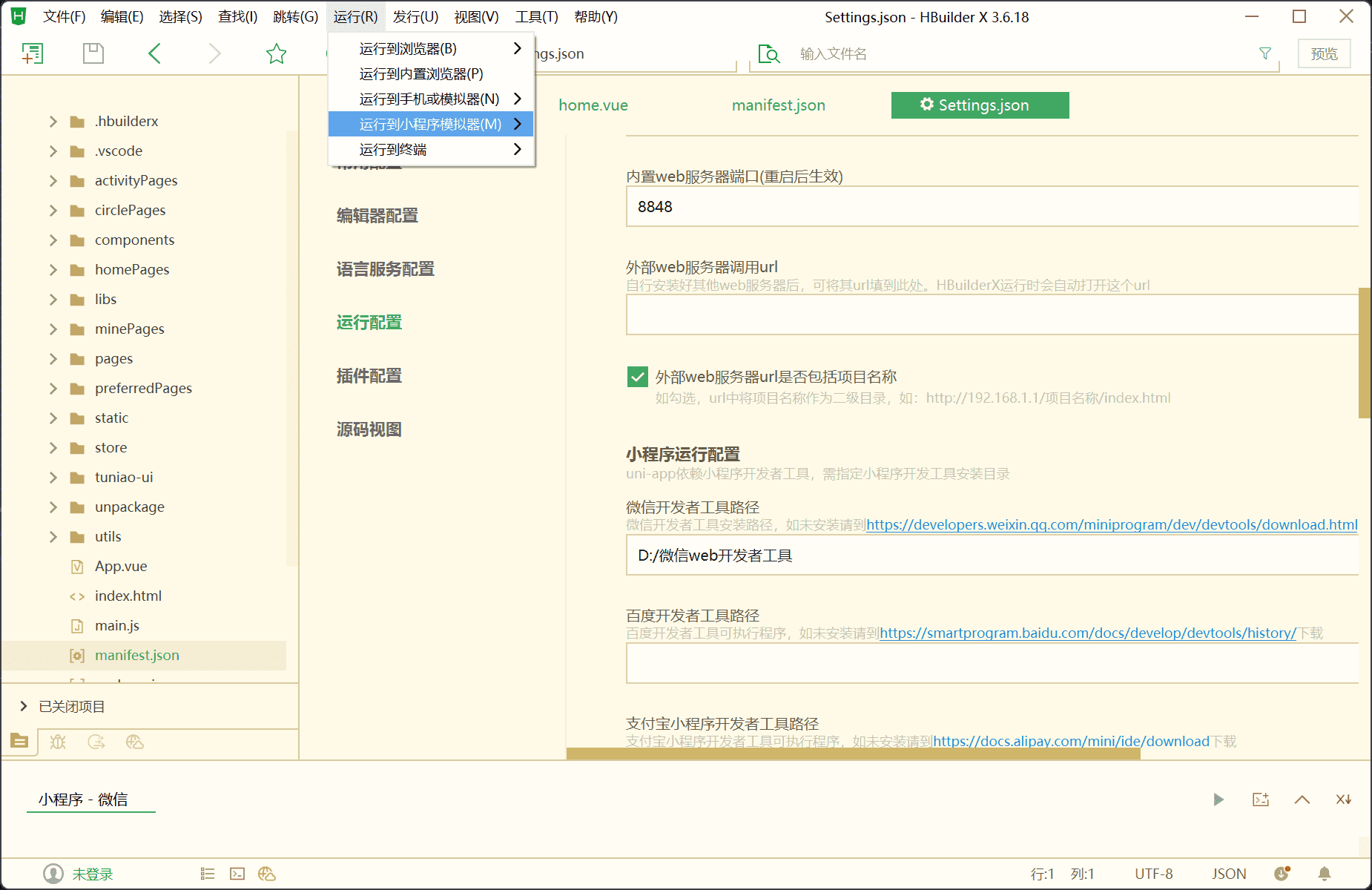
Task: Open 运行到浏览器(B) submenu
Action: click(x=431, y=49)
